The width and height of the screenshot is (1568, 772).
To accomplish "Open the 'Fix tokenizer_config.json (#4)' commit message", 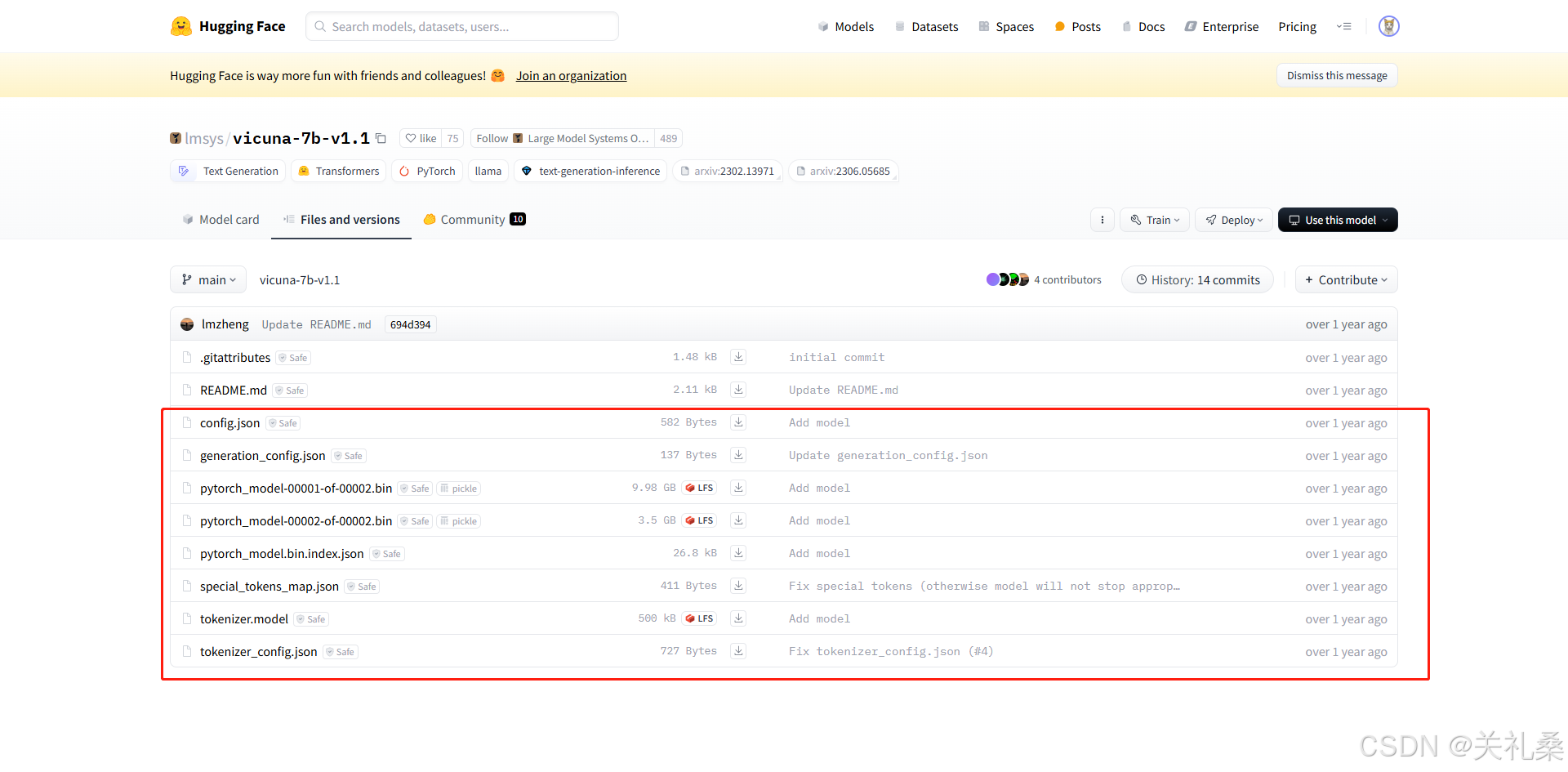I will (891, 651).
